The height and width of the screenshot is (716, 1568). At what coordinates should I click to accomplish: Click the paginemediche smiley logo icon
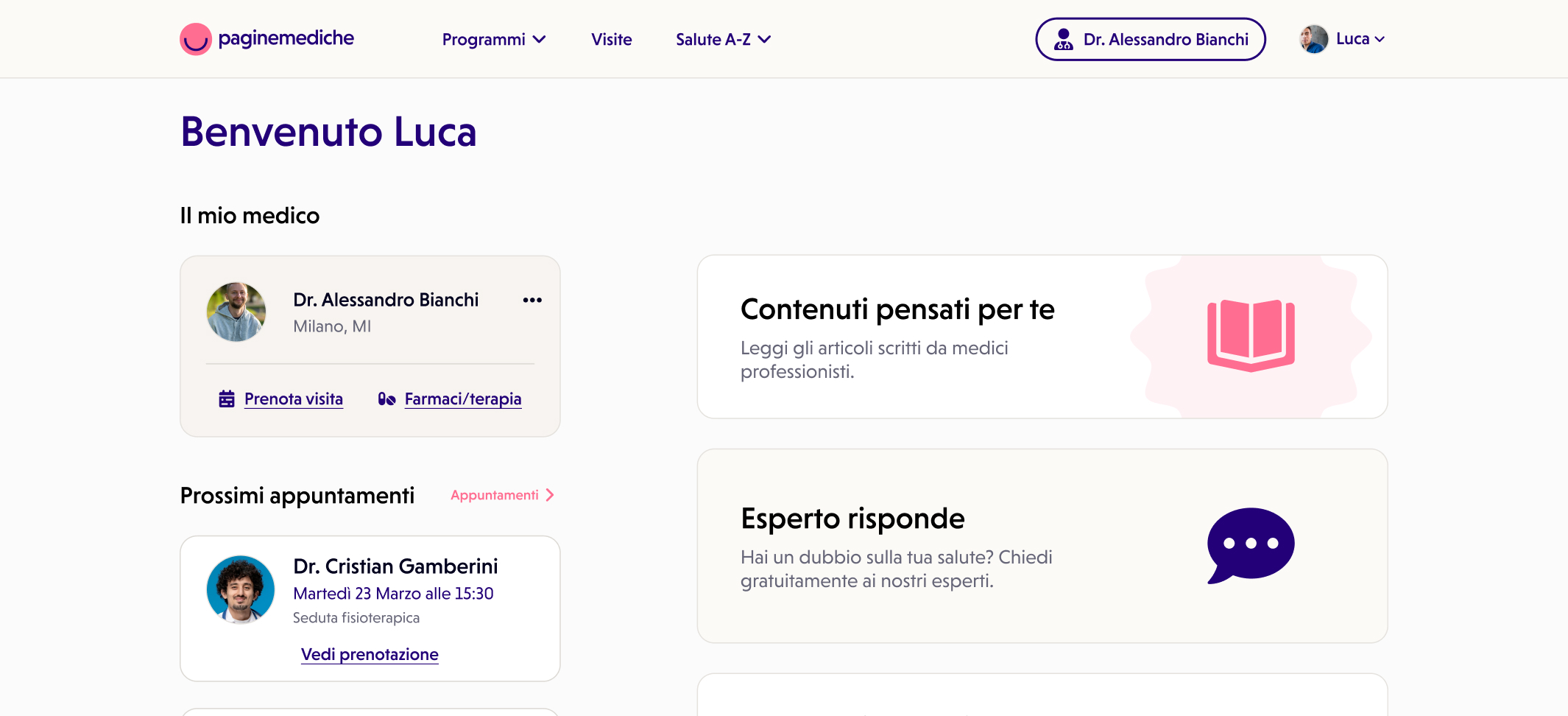click(x=195, y=39)
